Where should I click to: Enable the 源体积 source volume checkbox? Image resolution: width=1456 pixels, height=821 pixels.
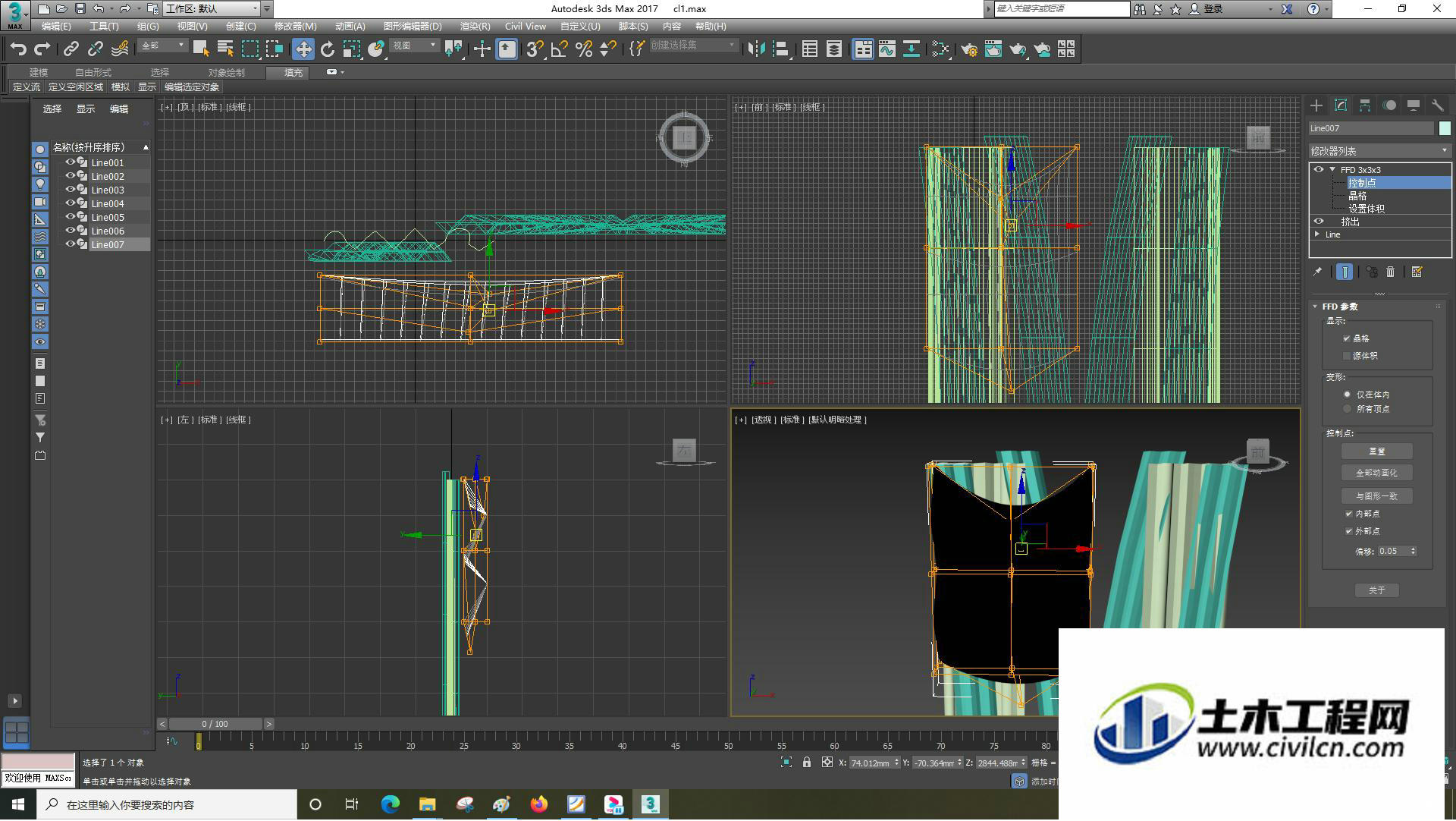click(x=1347, y=356)
